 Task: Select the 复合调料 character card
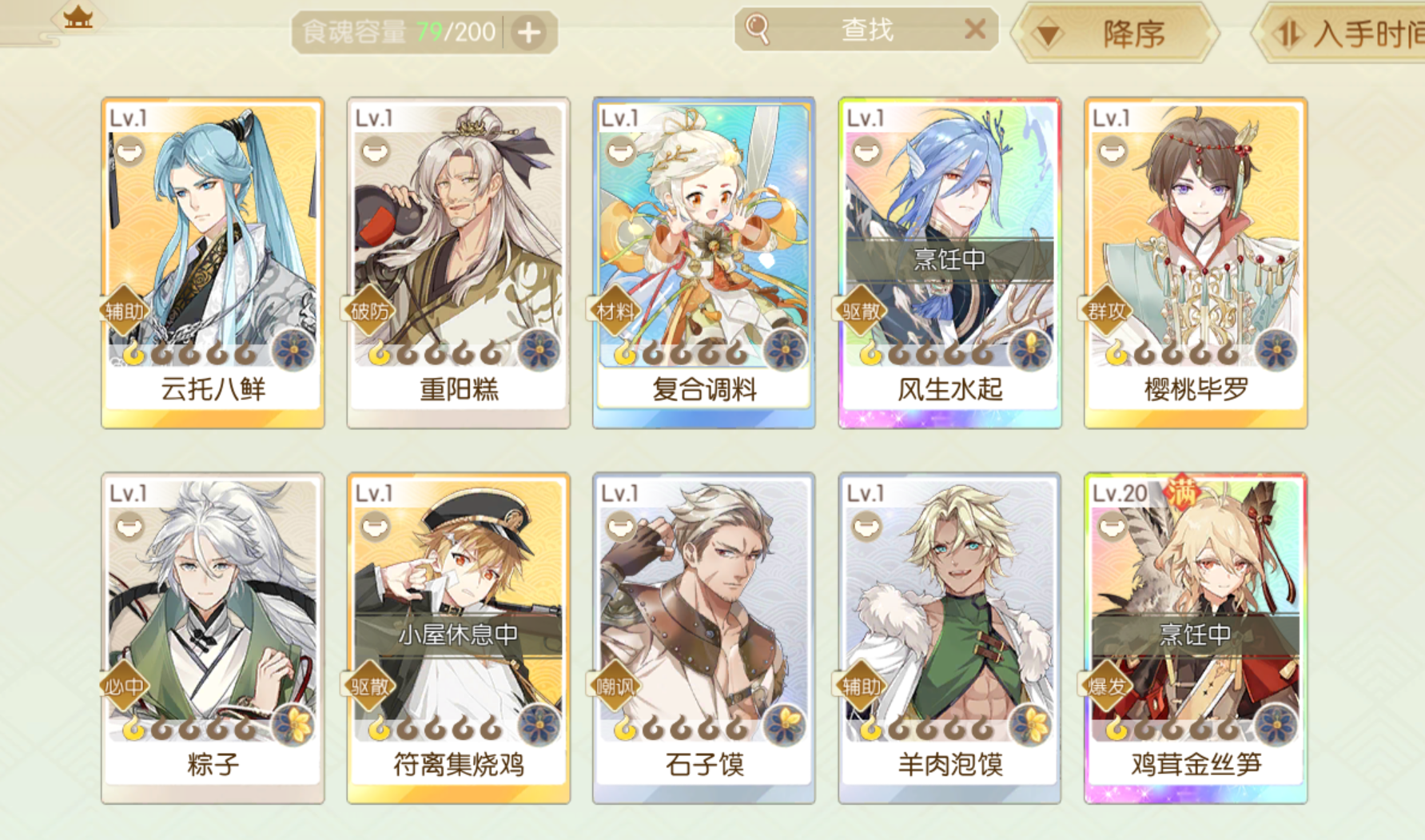coord(703,263)
